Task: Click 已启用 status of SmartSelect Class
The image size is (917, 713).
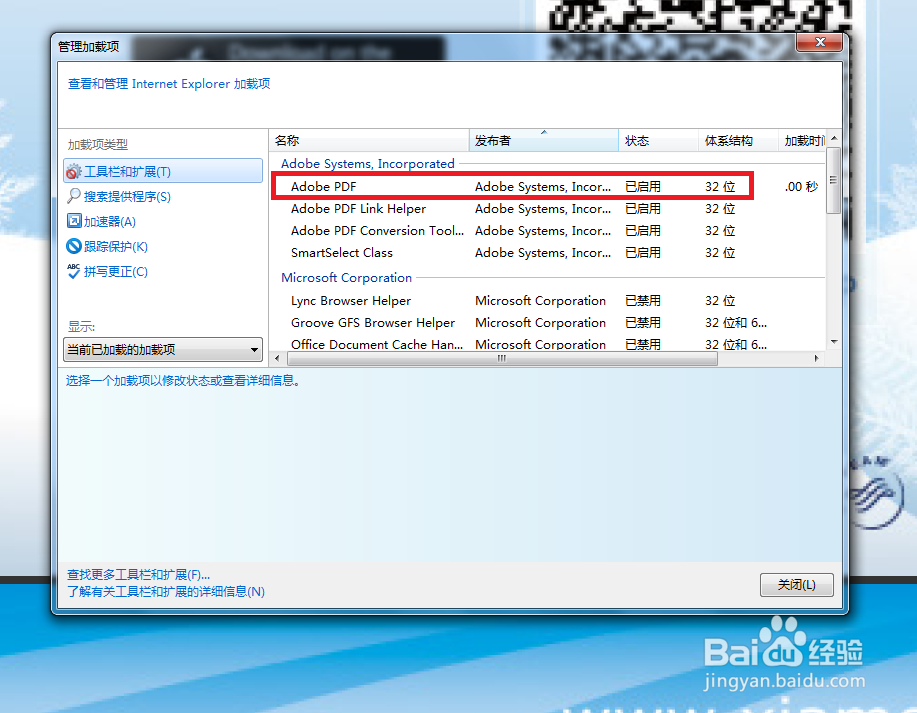Action: pyautogui.click(x=643, y=253)
